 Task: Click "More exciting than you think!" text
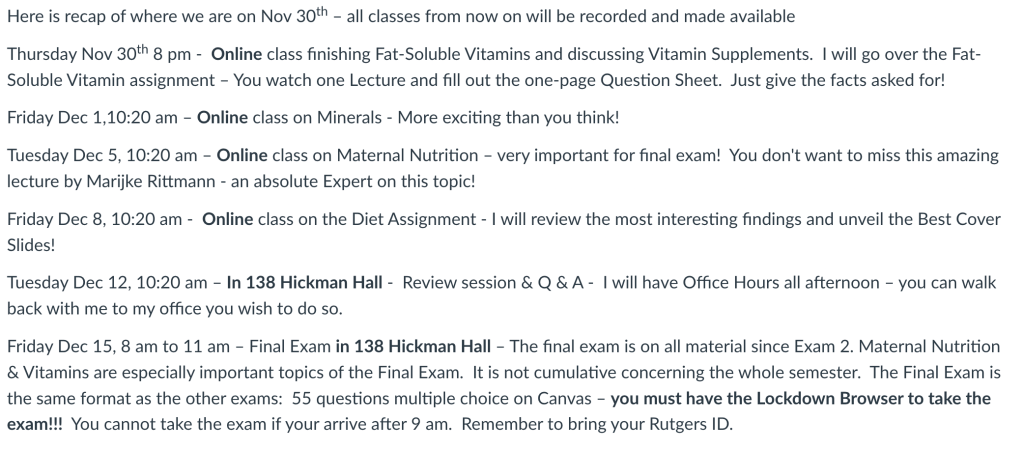tap(508, 117)
